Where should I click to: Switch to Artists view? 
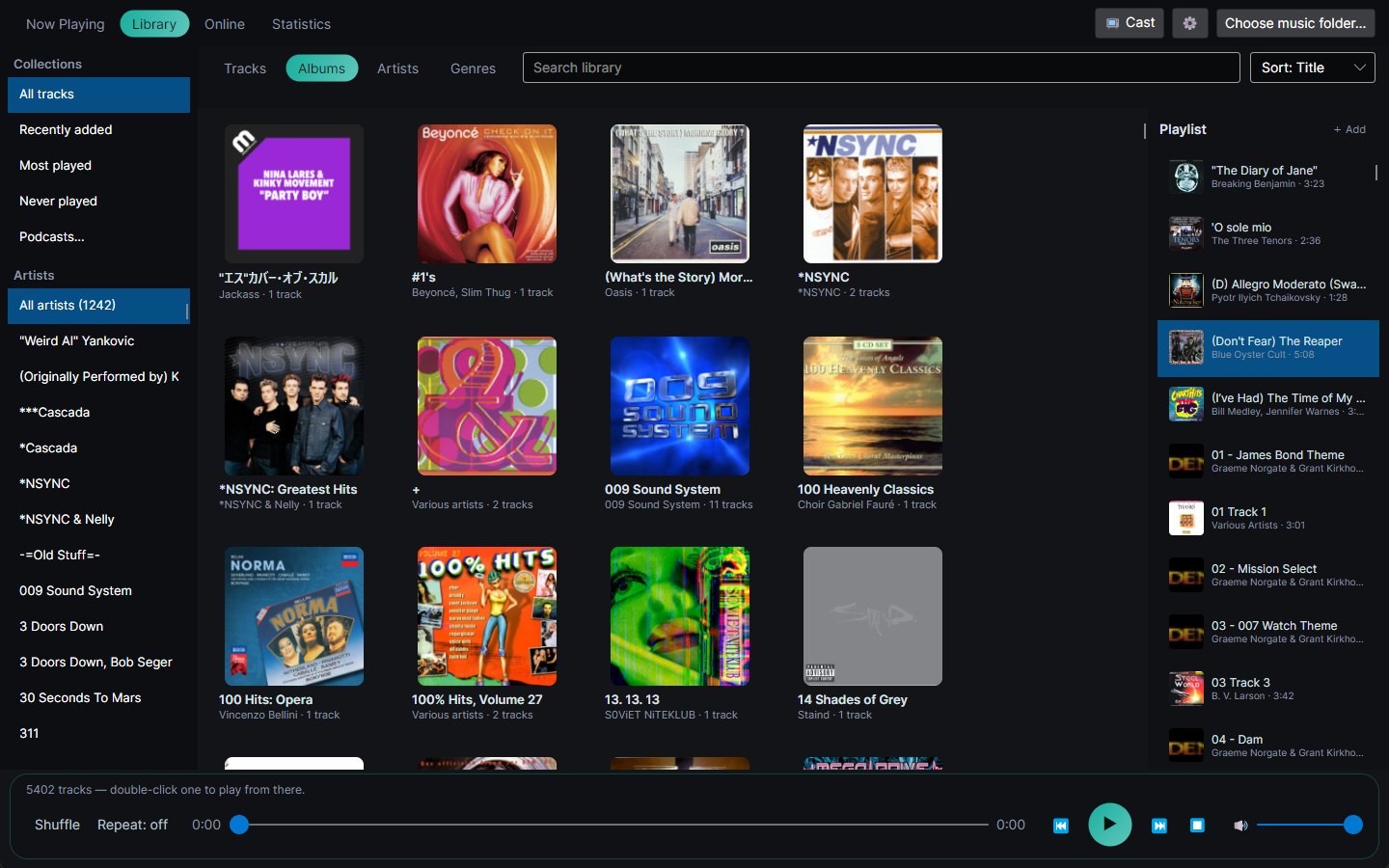point(397,68)
